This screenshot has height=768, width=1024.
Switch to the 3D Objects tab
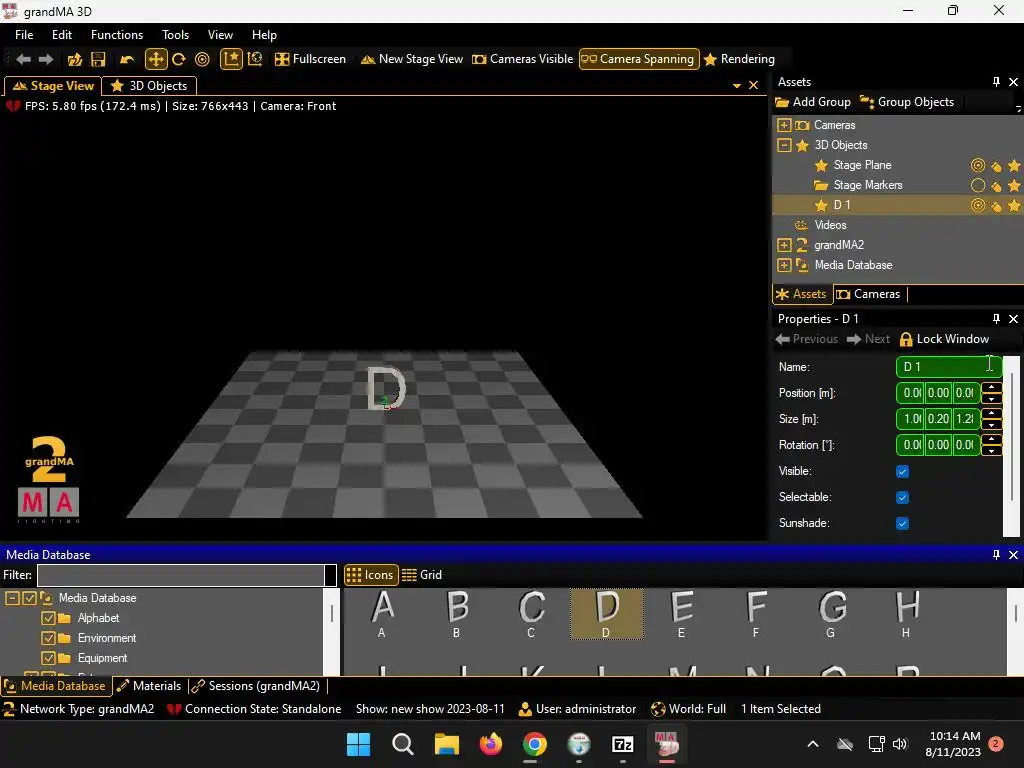pos(150,86)
